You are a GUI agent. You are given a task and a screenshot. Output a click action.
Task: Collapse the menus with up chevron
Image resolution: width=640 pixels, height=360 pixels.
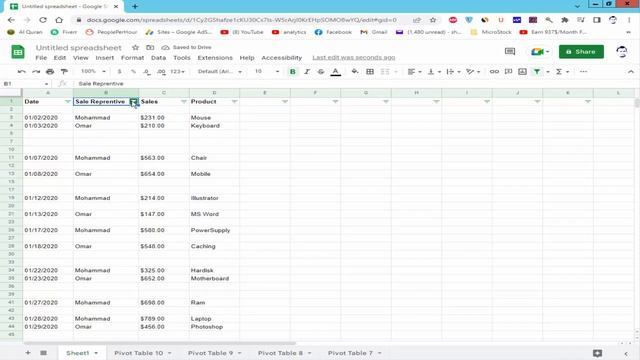point(631,71)
